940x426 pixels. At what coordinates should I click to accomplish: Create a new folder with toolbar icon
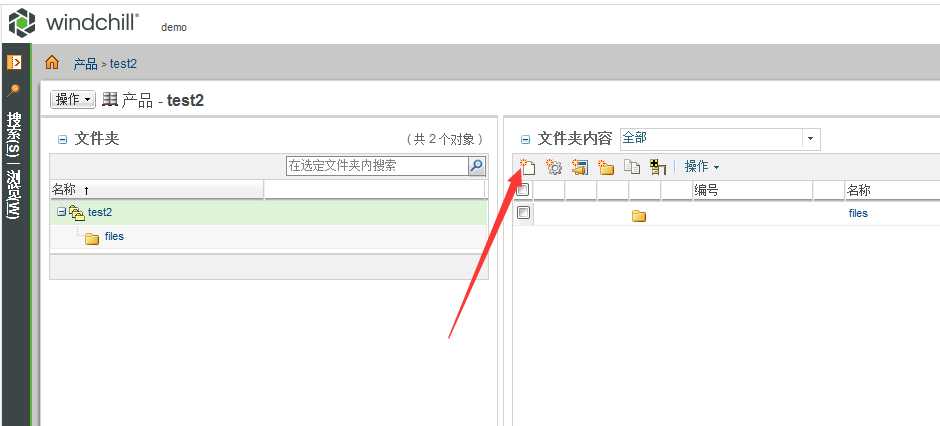(x=606, y=167)
